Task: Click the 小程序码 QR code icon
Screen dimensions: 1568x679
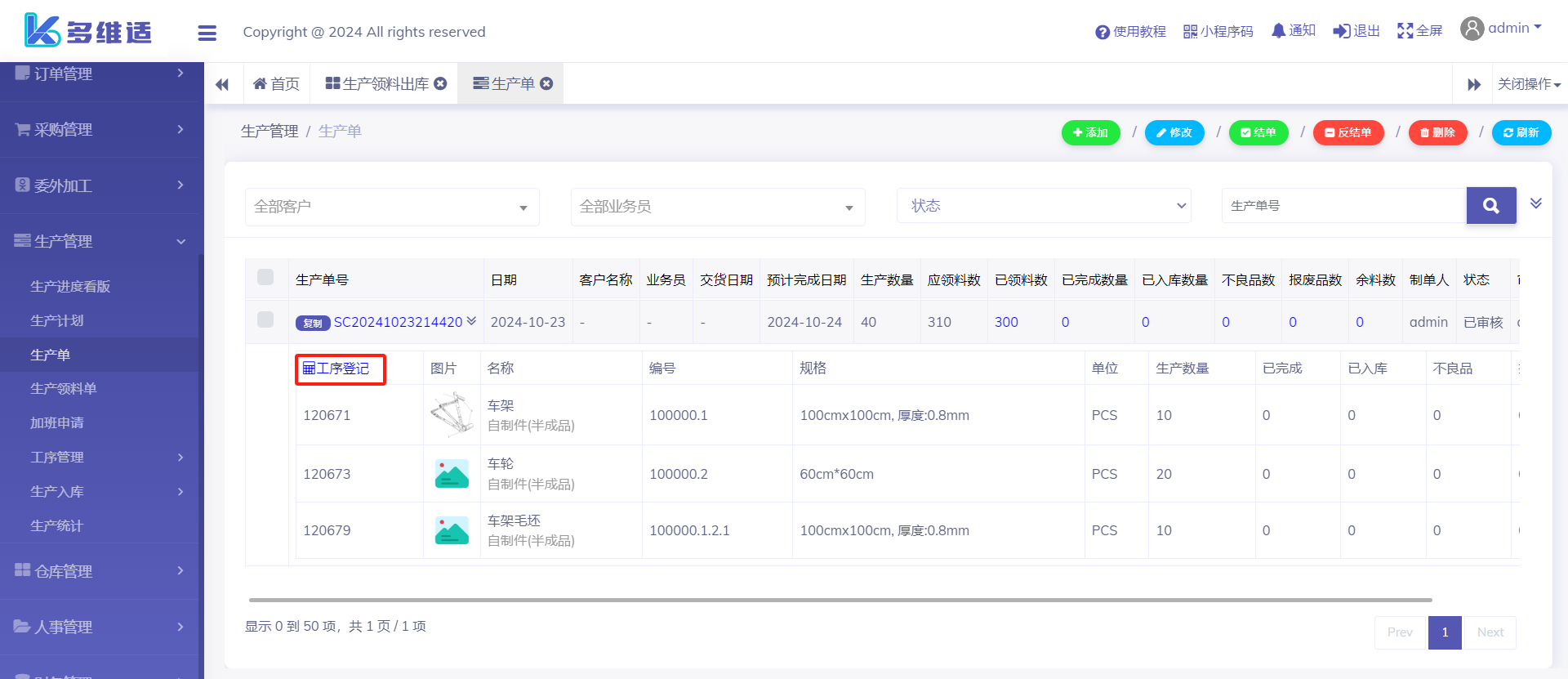Action: 1190,32
